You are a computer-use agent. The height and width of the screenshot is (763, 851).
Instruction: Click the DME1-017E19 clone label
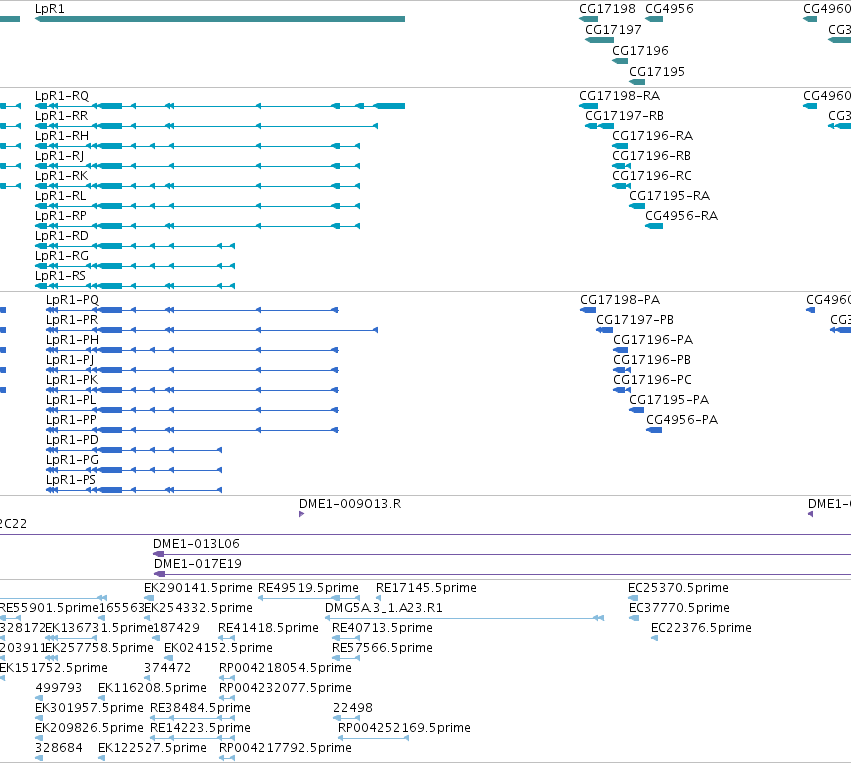198,564
